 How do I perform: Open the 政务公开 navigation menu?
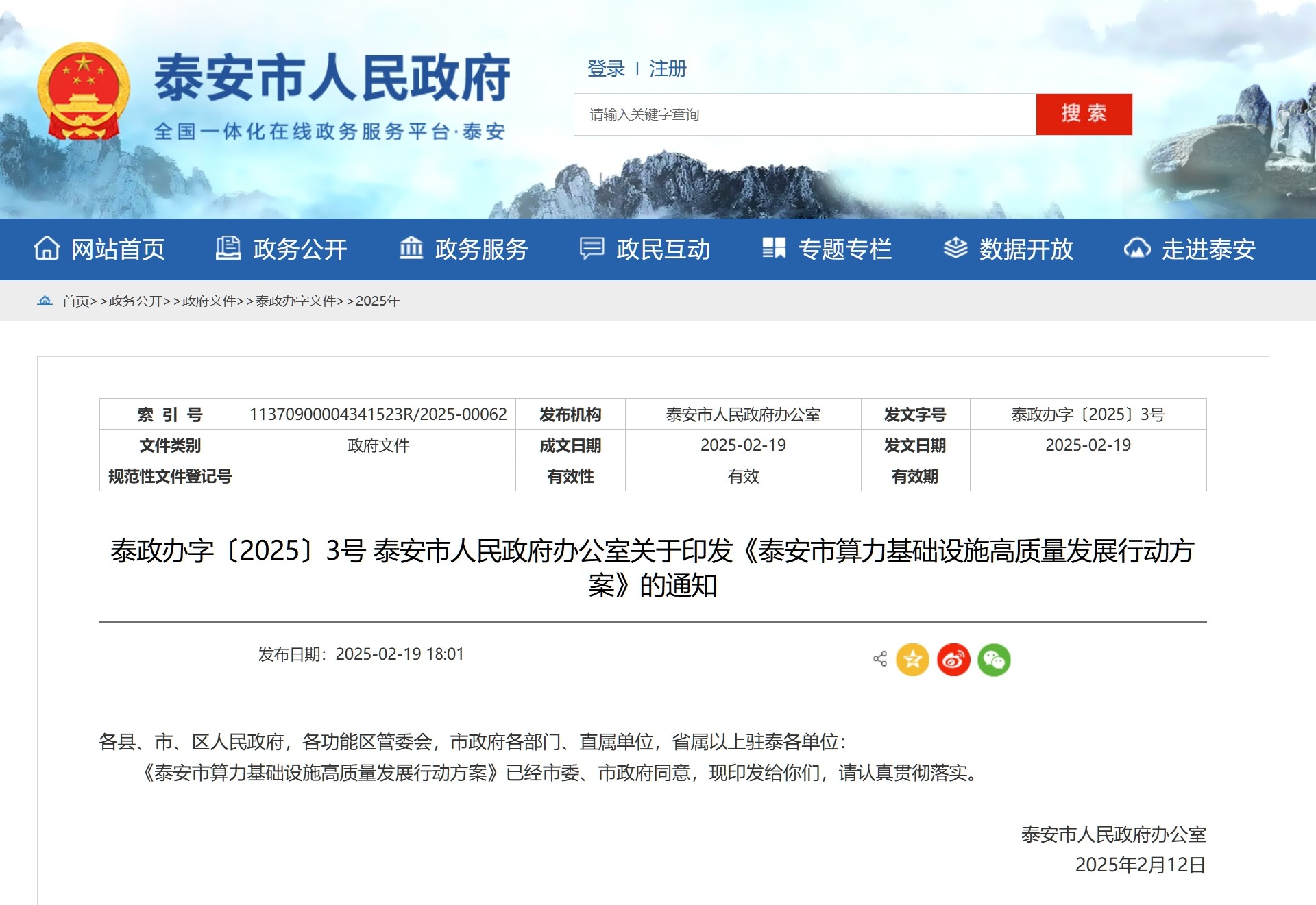[x=300, y=249]
